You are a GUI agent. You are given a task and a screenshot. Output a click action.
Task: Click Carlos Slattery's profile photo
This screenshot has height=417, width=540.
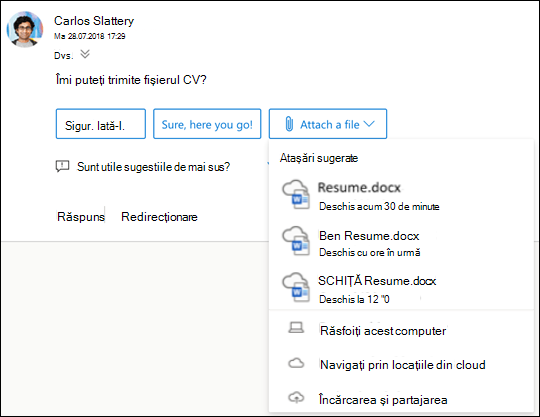(25, 29)
